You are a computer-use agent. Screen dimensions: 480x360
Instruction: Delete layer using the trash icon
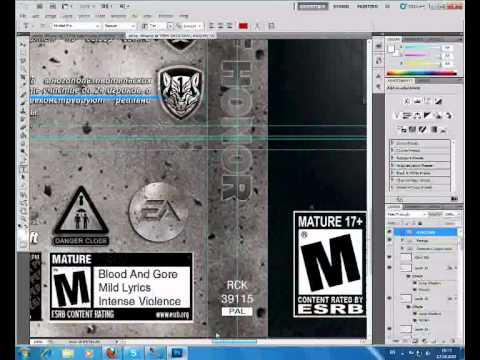[x=452, y=341]
